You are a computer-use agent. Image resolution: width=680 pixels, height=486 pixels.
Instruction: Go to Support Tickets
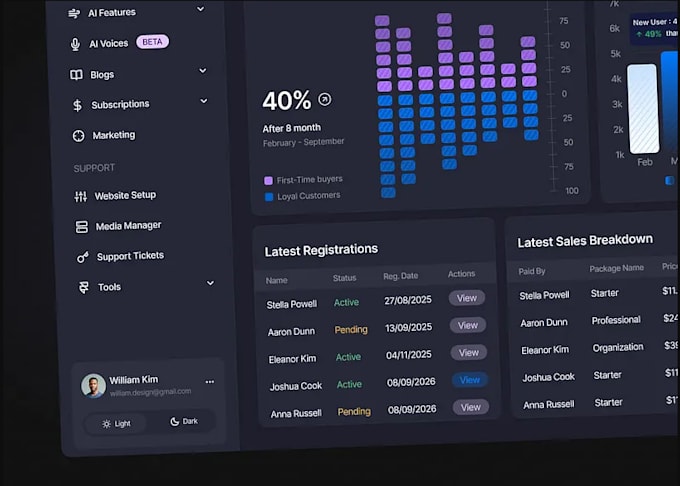point(131,256)
